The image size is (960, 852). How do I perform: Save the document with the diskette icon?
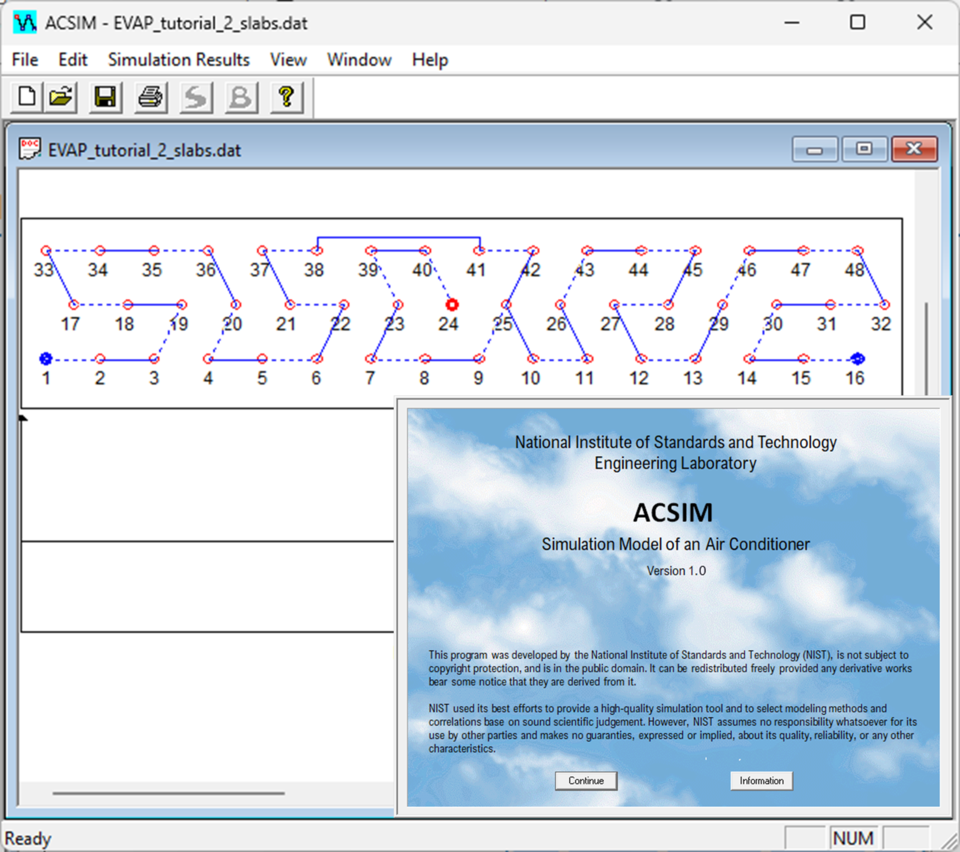coord(104,96)
